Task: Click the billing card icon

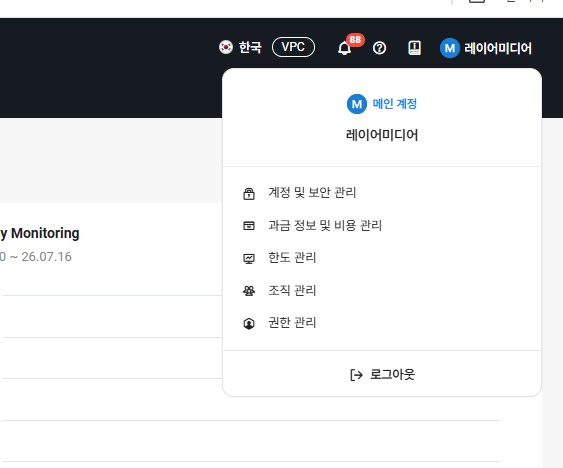Action: pos(249,226)
